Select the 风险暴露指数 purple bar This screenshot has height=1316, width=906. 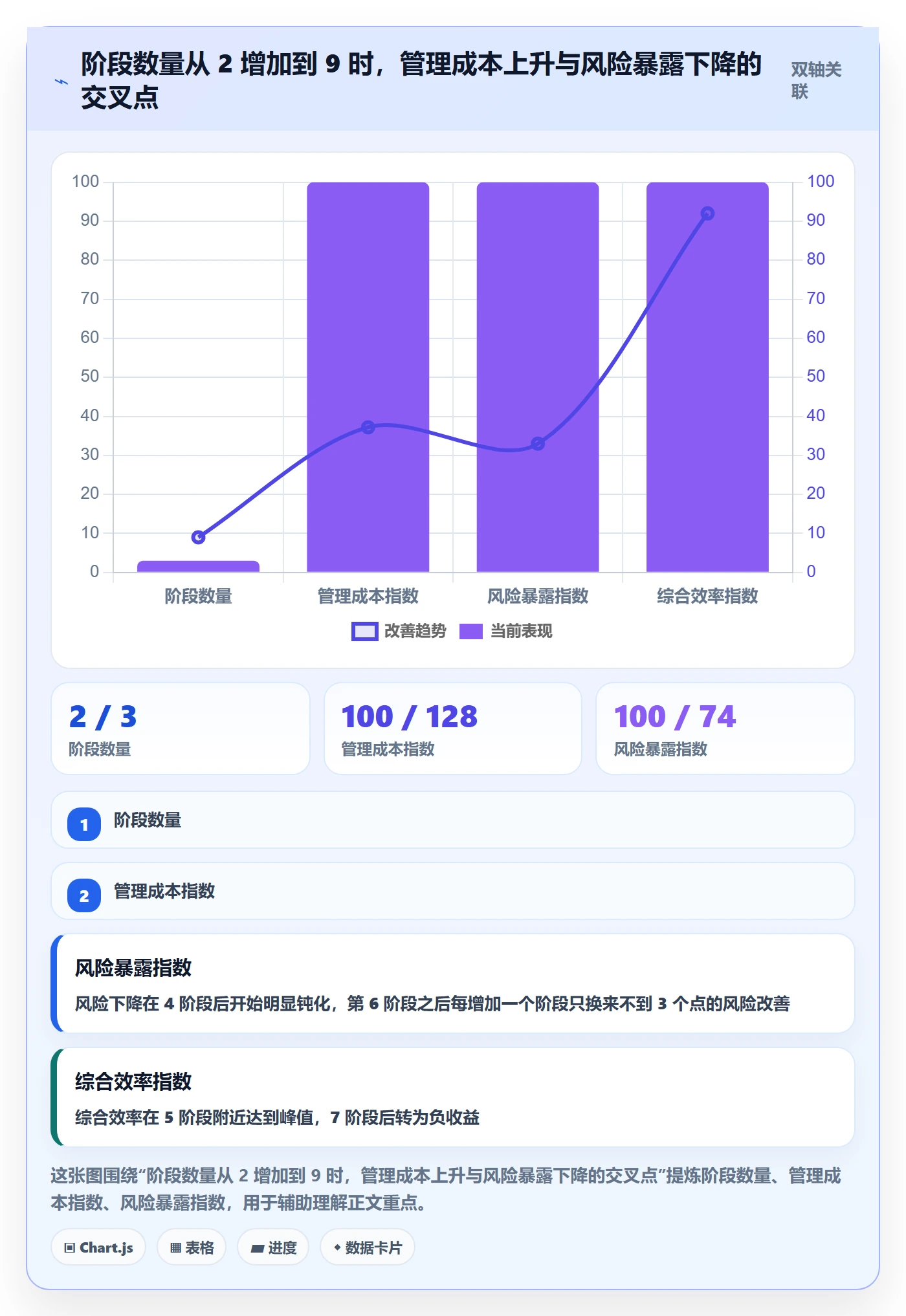pos(538,377)
